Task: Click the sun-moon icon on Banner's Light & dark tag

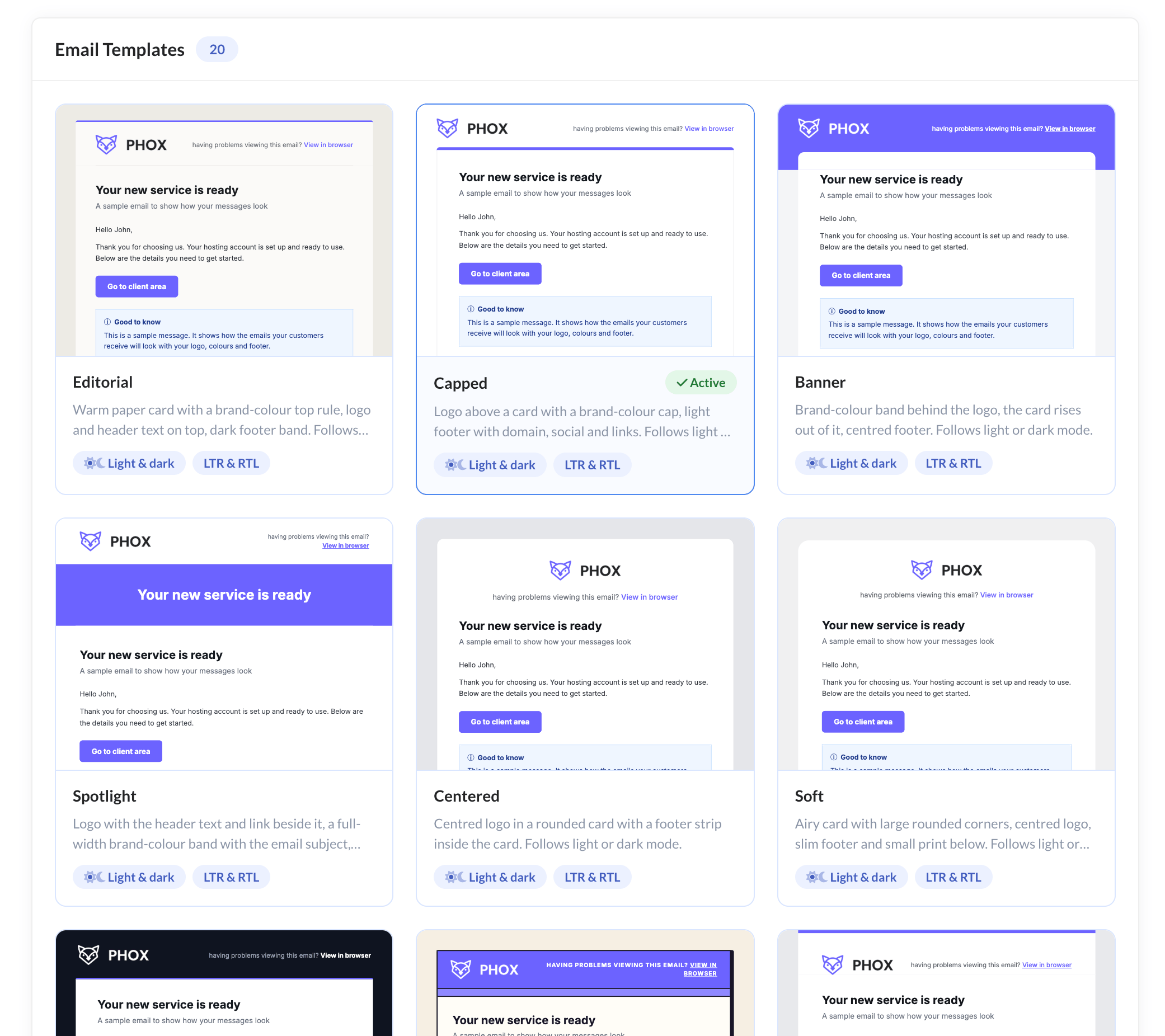Action: click(816, 463)
